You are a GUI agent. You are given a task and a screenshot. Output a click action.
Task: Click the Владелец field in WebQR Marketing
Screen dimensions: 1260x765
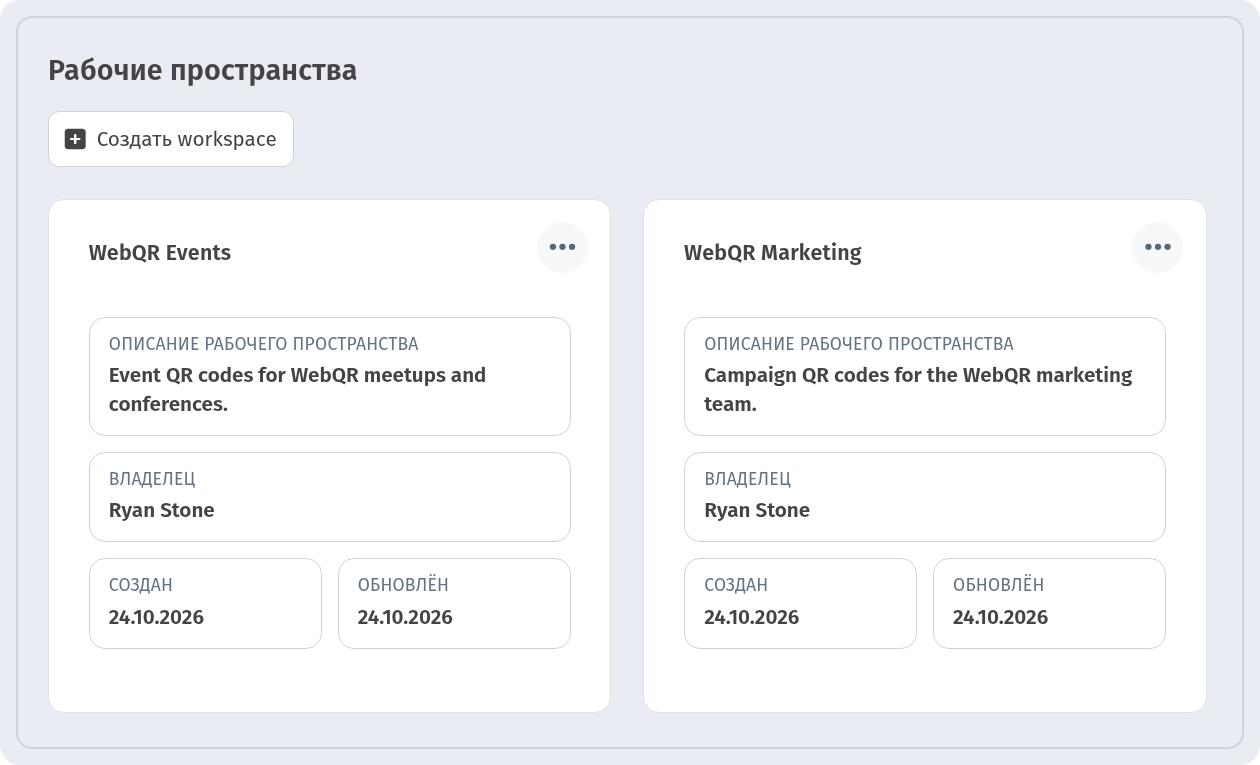click(x=925, y=497)
